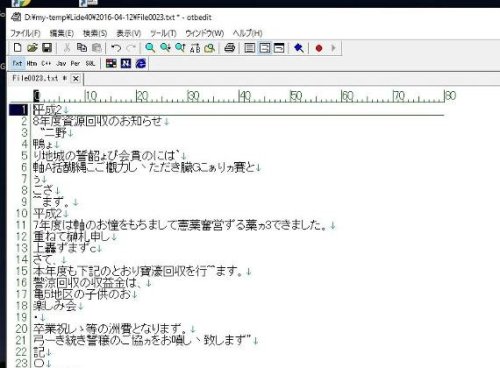Click line number 1 in the gutter

pos(19,109)
